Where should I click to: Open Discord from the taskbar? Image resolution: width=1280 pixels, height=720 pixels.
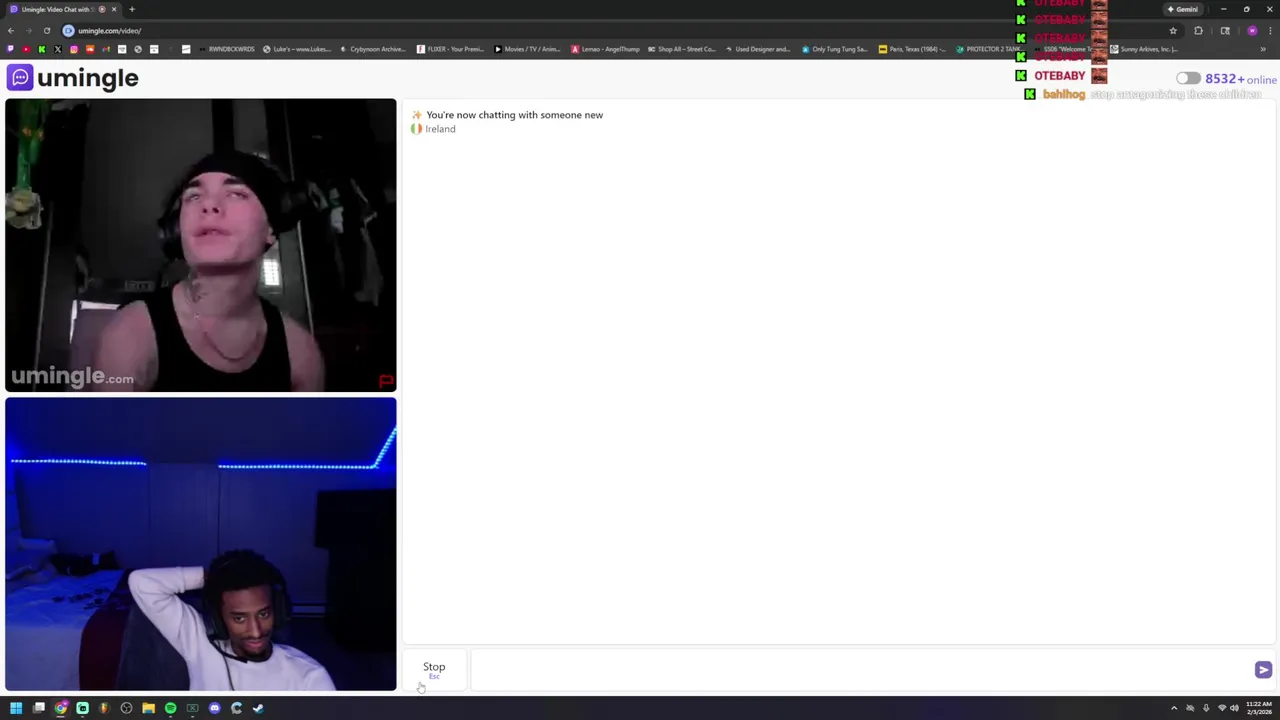pyautogui.click(x=214, y=708)
